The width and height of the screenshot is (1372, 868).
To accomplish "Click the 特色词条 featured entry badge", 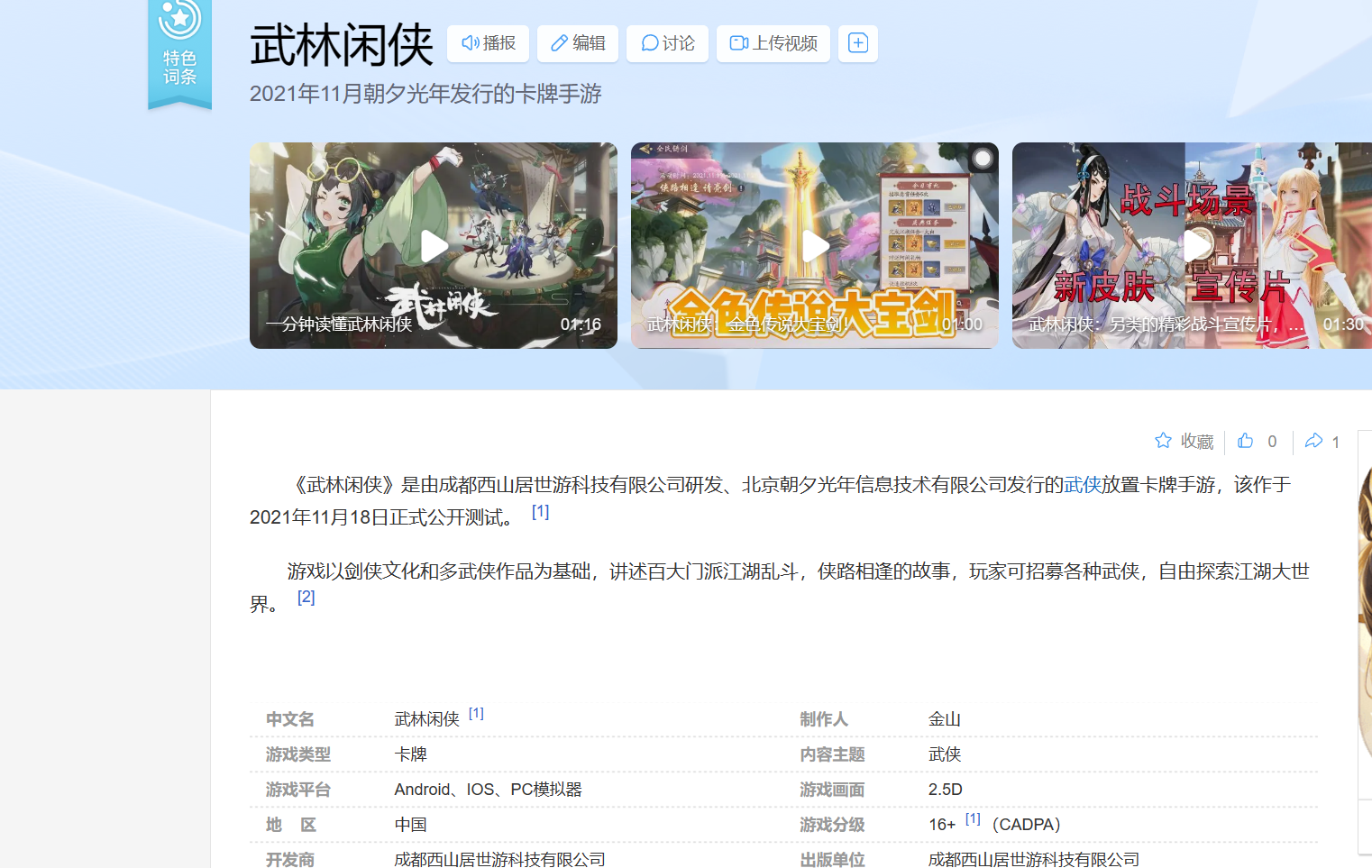I will click(x=179, y=54).
